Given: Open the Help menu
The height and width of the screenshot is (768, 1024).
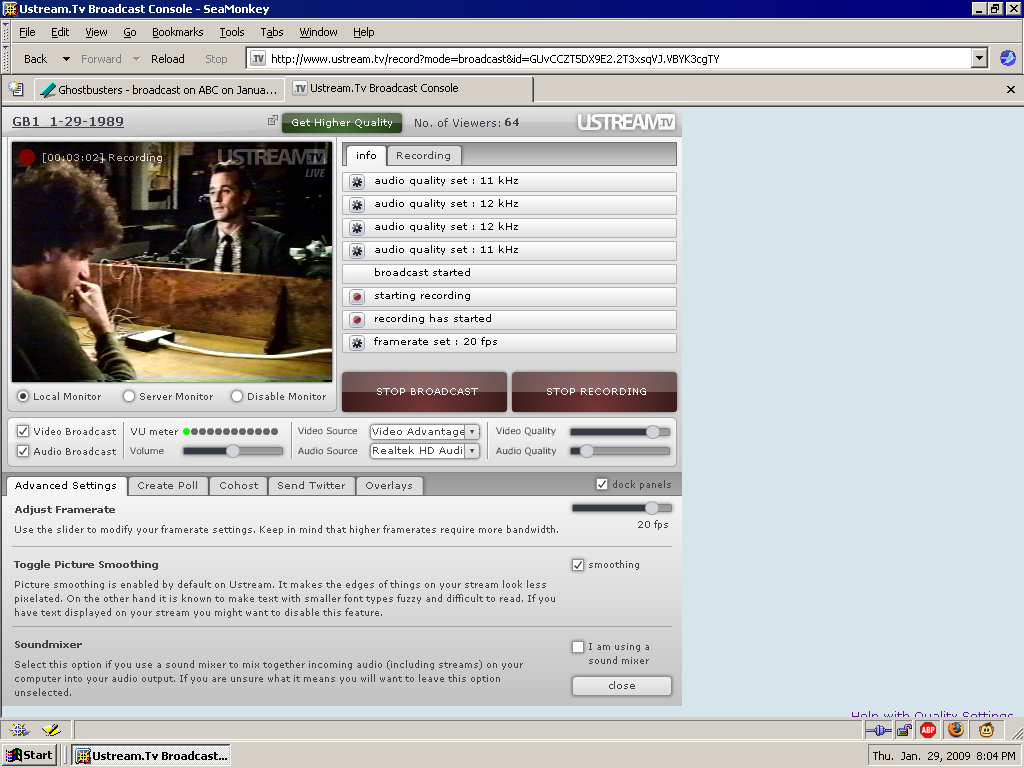Looking at the screenshot, I should click(x=364, y=32).
